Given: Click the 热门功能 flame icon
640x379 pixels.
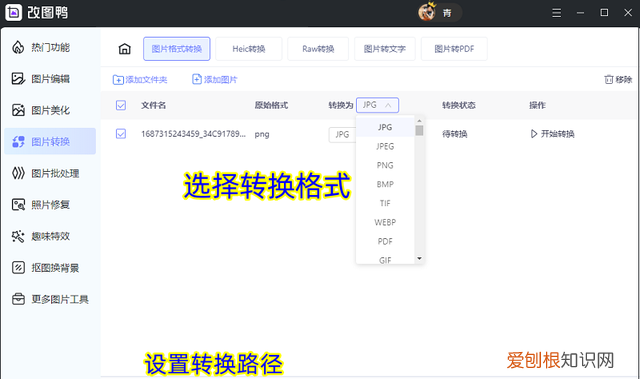Looking at the screenshot, I should [18, 47].
